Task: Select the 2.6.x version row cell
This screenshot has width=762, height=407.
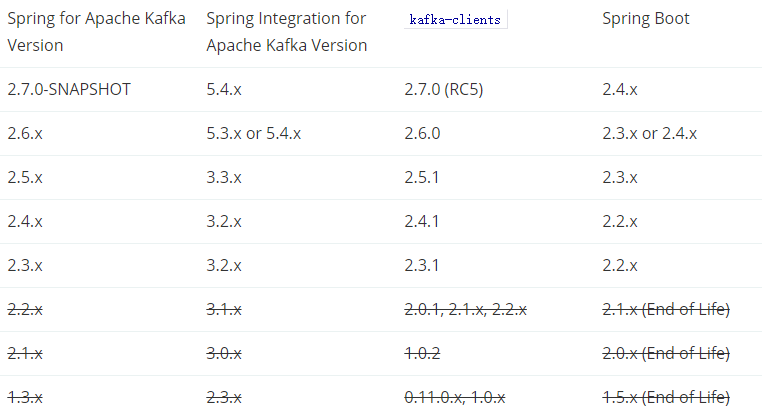Action: pyautogui.click(x=25, y=134)
